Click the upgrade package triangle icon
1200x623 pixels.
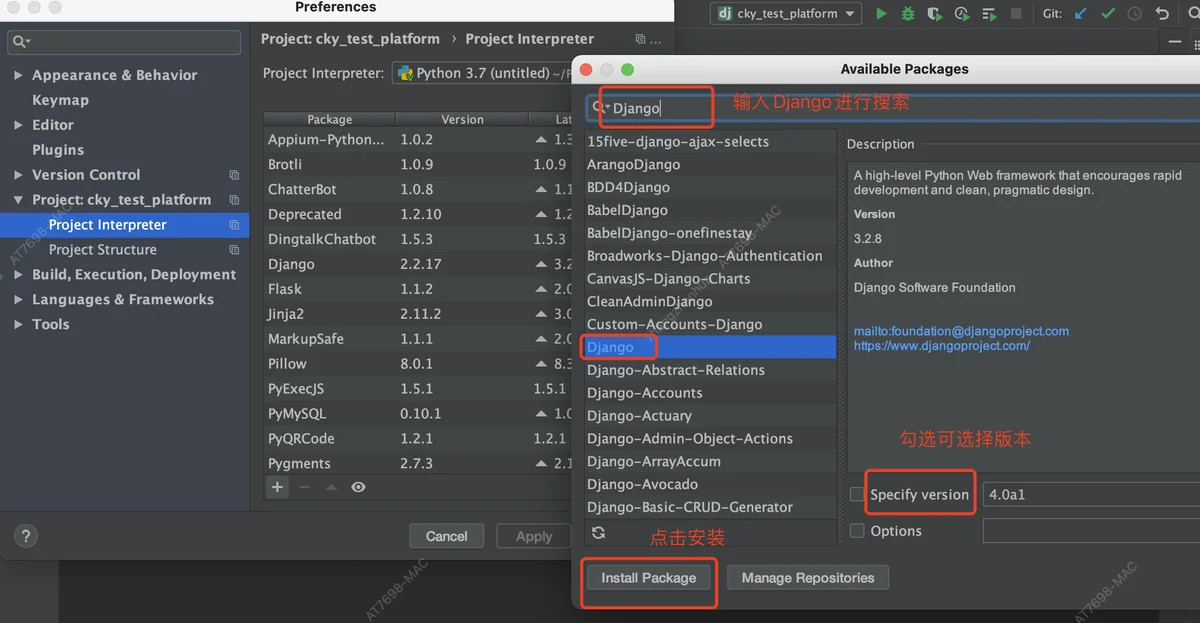coord(331,487)
